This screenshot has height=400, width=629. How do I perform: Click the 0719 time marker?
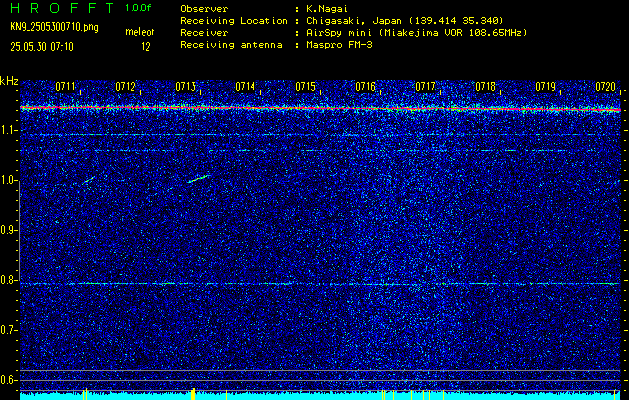(545, 87)
